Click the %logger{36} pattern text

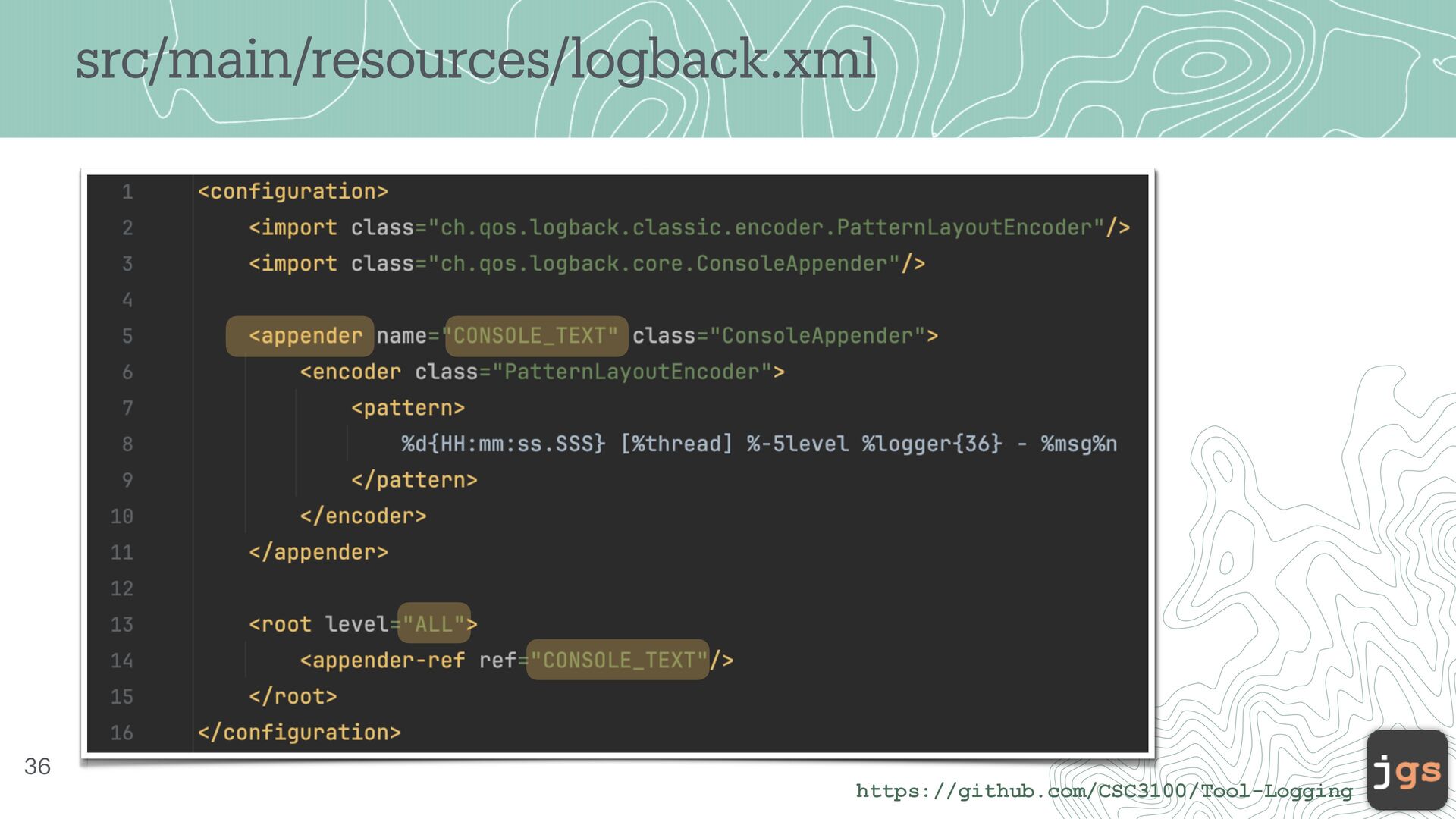point(931,444)
